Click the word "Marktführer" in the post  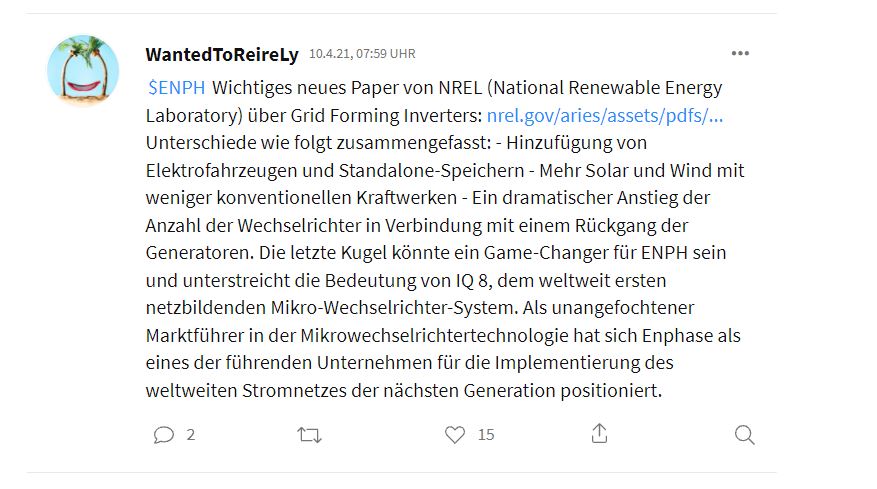coord(191,334)
